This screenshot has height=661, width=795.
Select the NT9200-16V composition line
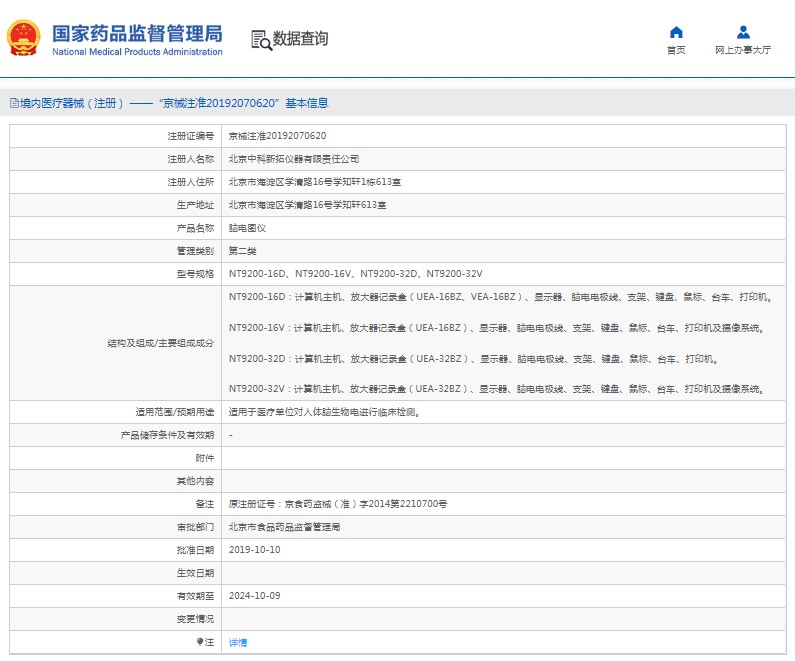pyautogui.click(x=497, y=327)
